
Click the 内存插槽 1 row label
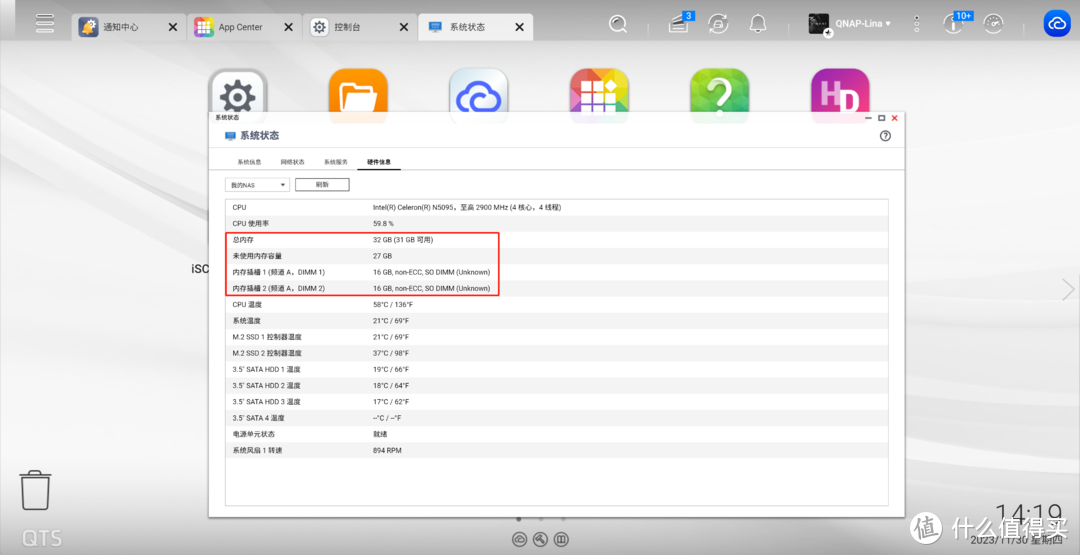278,272
